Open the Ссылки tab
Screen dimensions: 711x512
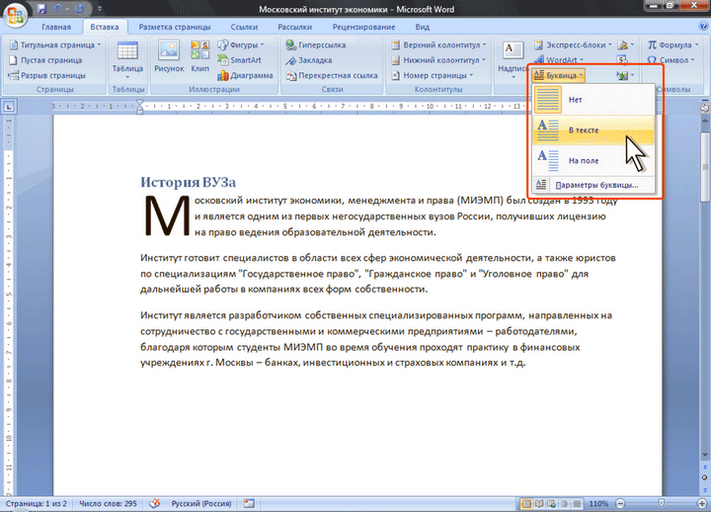(244, 27)
